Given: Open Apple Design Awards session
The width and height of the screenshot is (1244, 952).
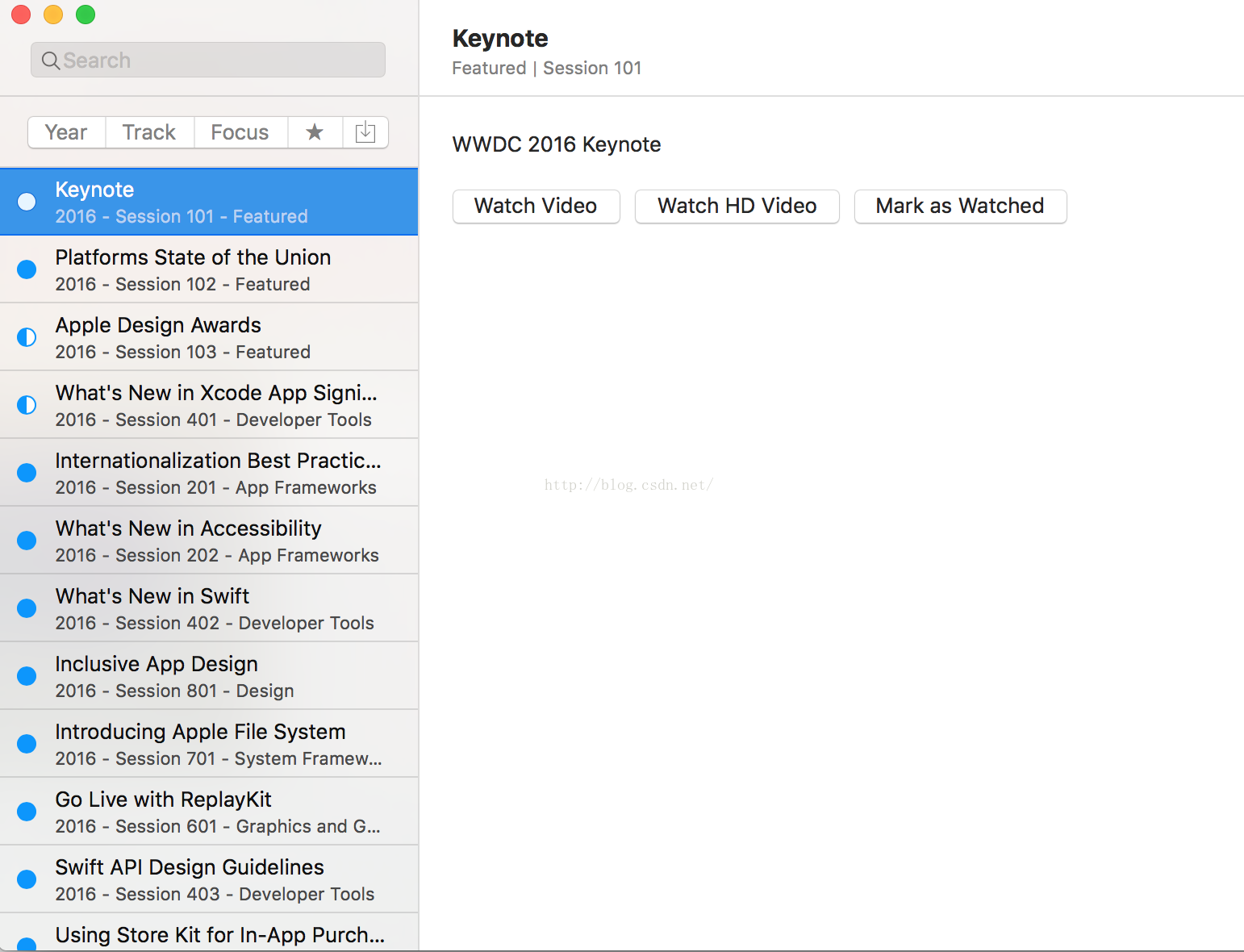Looking at the screenshot, I should point(209,337).
